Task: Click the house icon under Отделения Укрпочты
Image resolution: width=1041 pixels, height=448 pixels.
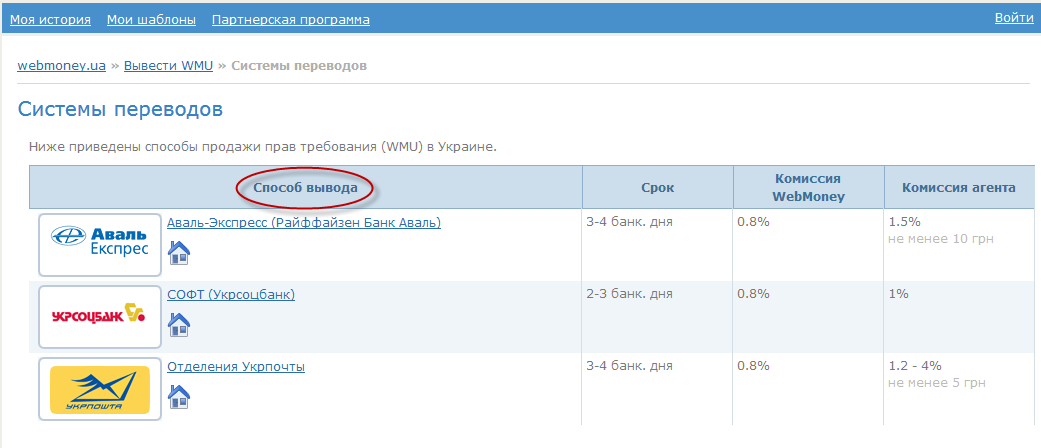Action: (179, 396)
